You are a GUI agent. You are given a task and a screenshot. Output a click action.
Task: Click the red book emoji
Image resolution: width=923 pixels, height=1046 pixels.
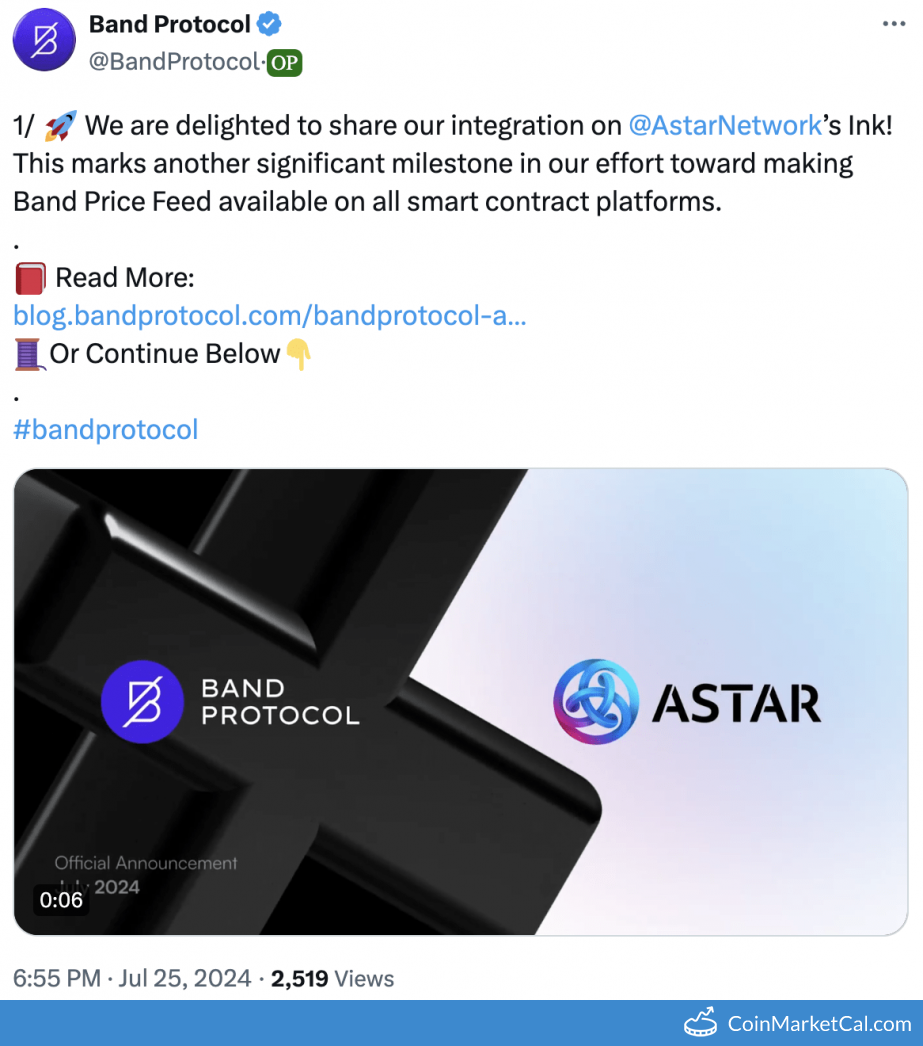30,278
